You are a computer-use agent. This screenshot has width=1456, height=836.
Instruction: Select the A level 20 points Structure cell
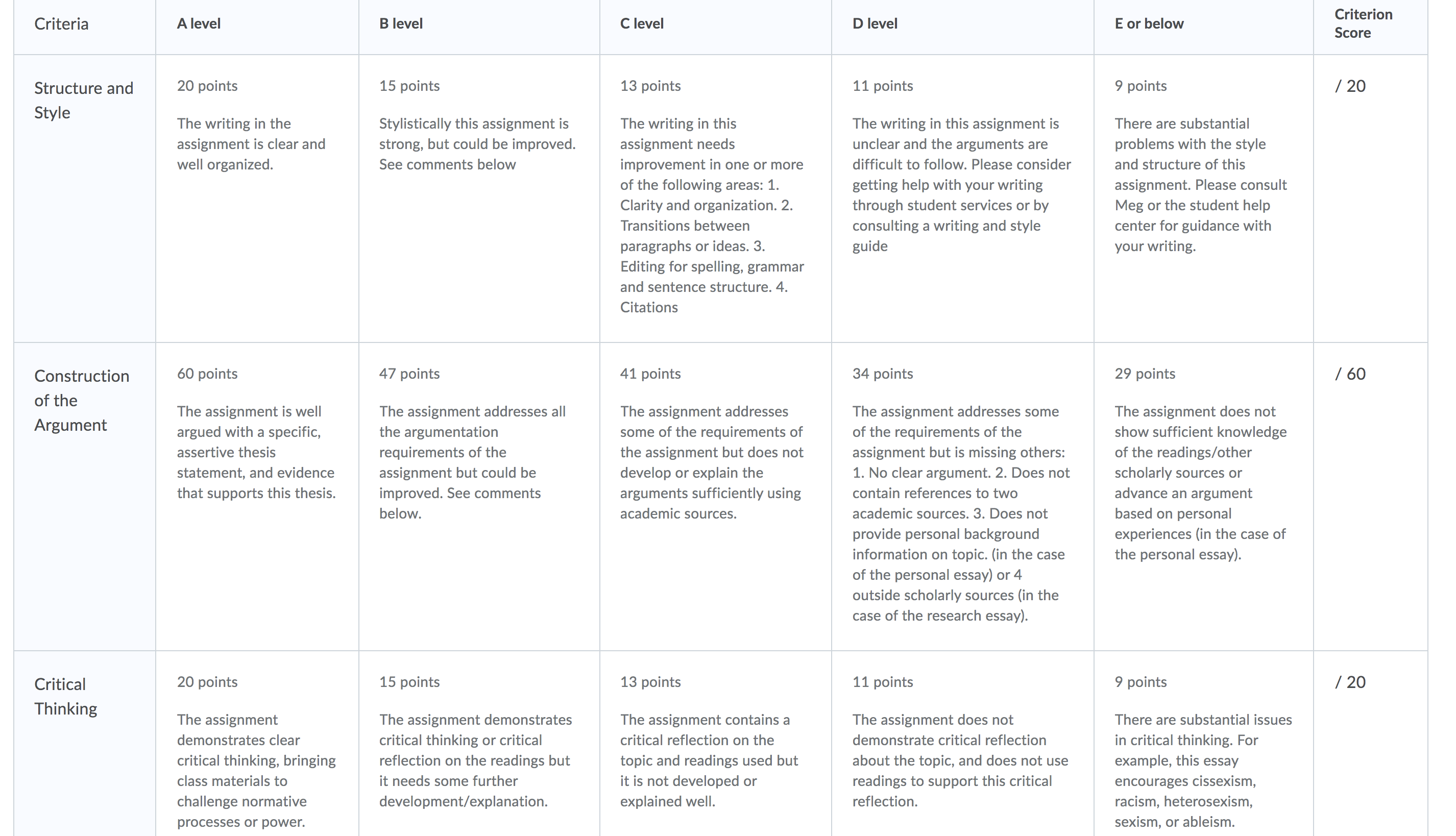coord(257,199)
